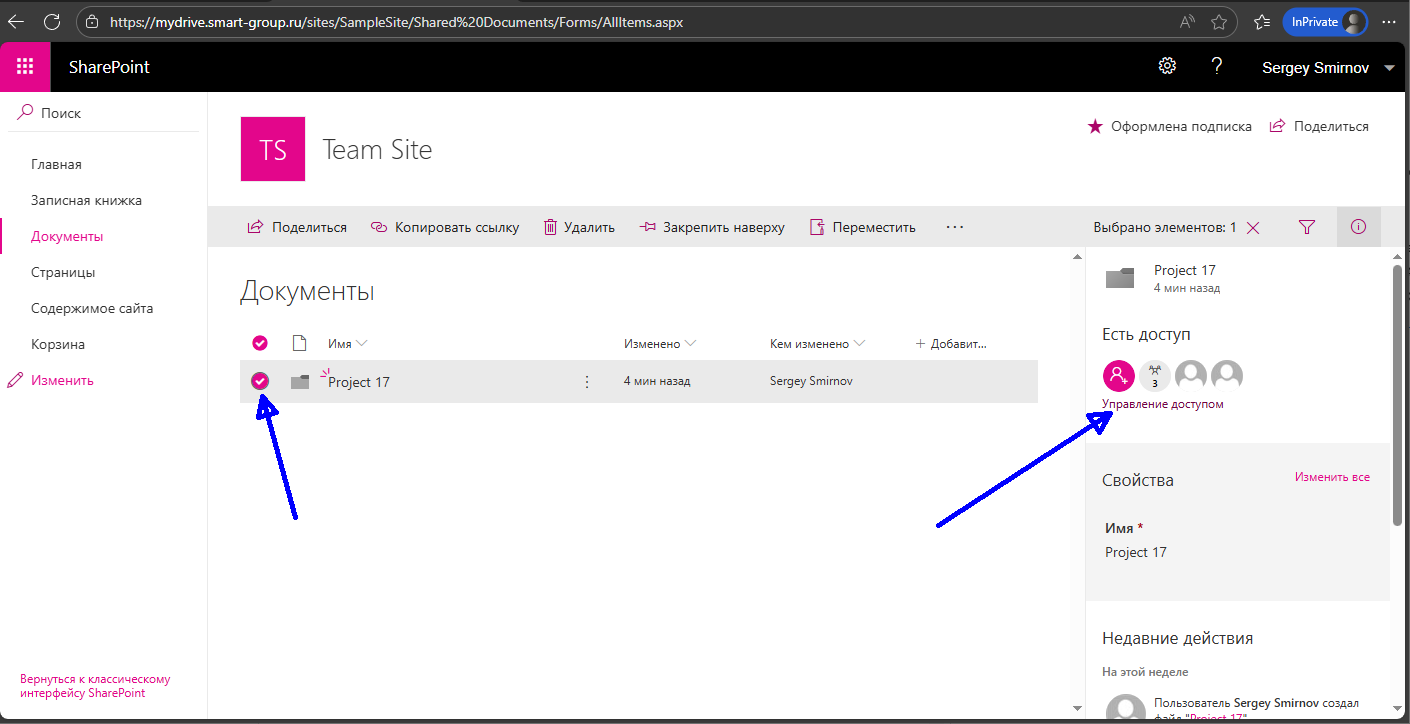The height and width of the screenshot is (724, 1410).
Task: Open toolbar overflow three-dots menu
Action: tap(954, 227)
